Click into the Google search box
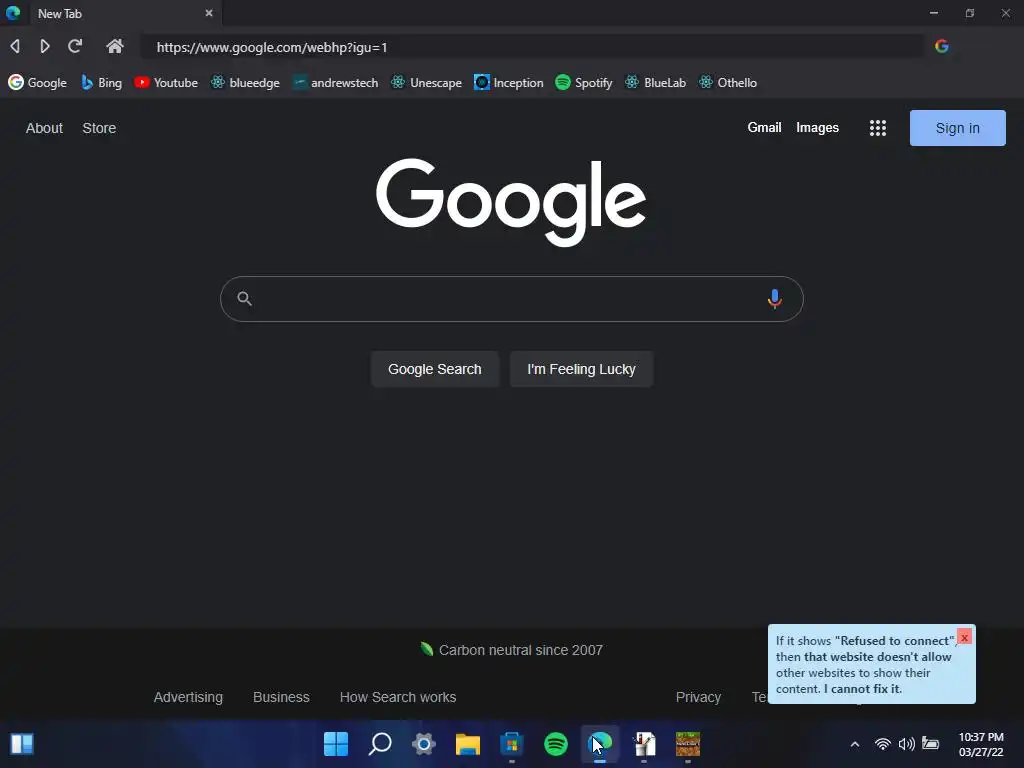This screenshot has width=1024, height=768. [511, 299]
